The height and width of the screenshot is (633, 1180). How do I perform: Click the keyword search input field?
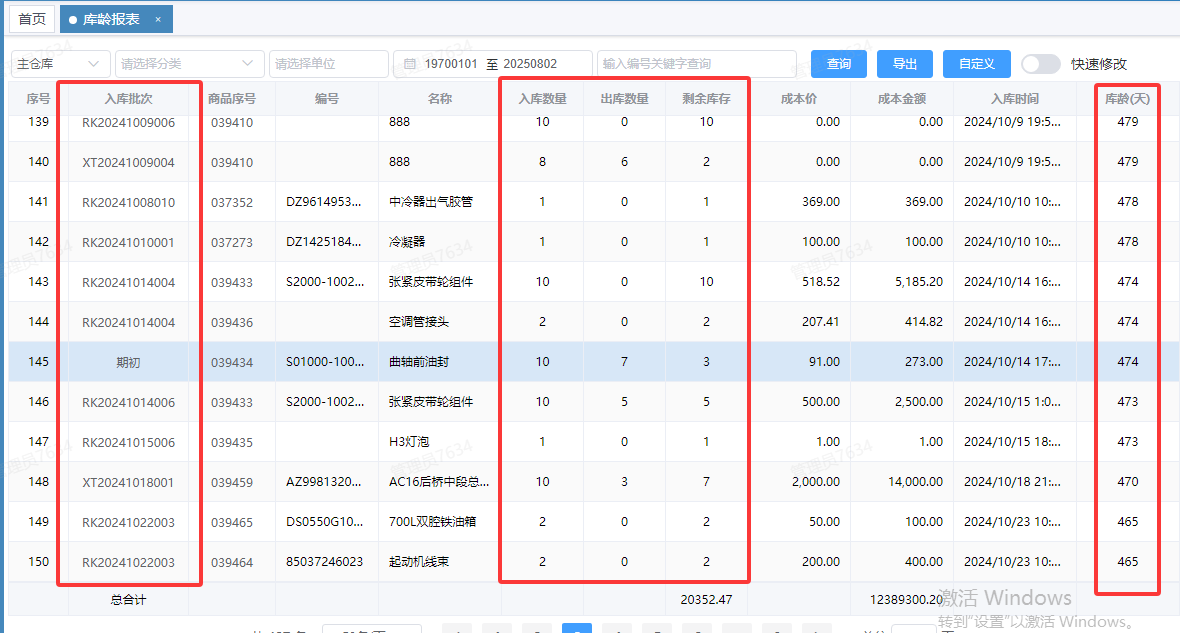[x=696, y=63]
